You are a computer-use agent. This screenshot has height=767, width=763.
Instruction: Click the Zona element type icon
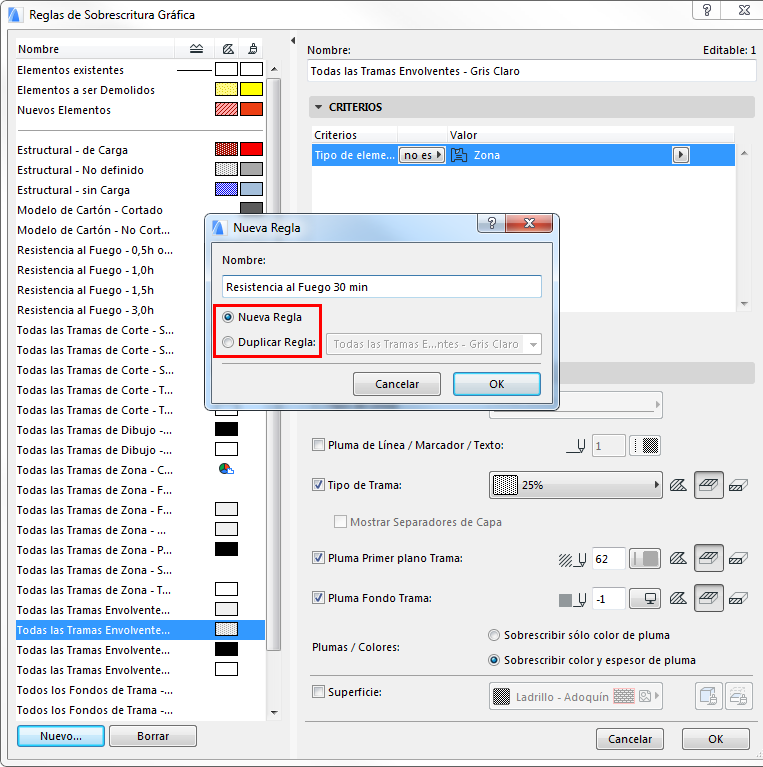[459, 155]
